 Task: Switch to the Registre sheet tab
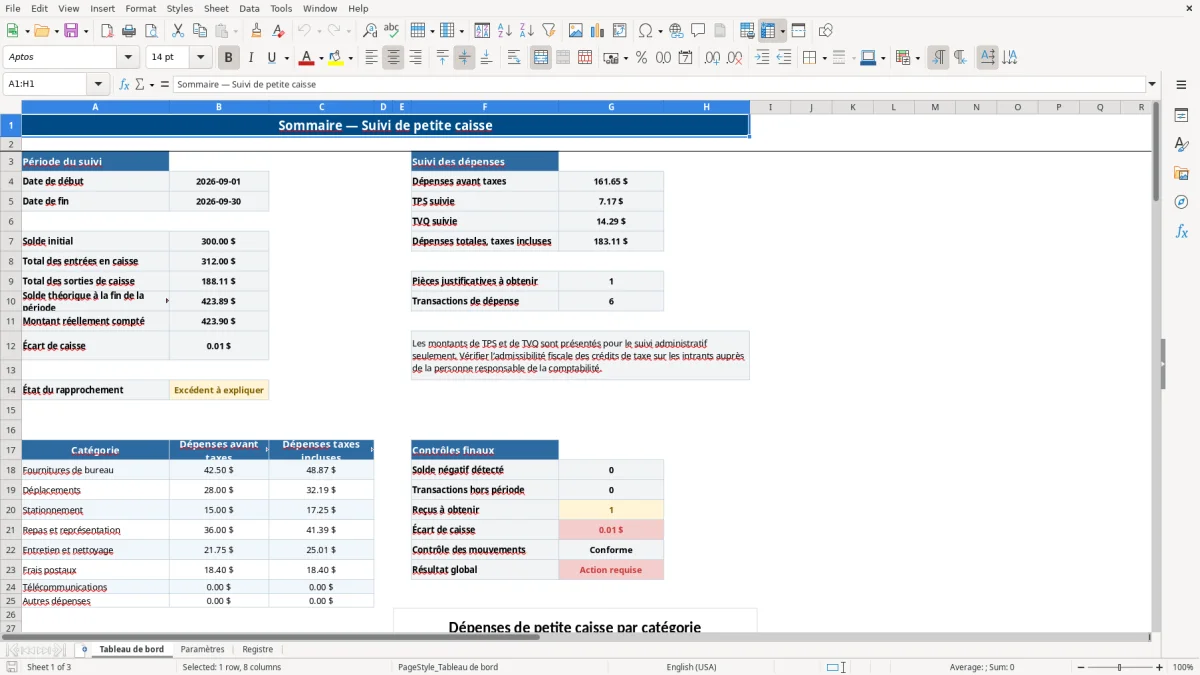[257, 650]
